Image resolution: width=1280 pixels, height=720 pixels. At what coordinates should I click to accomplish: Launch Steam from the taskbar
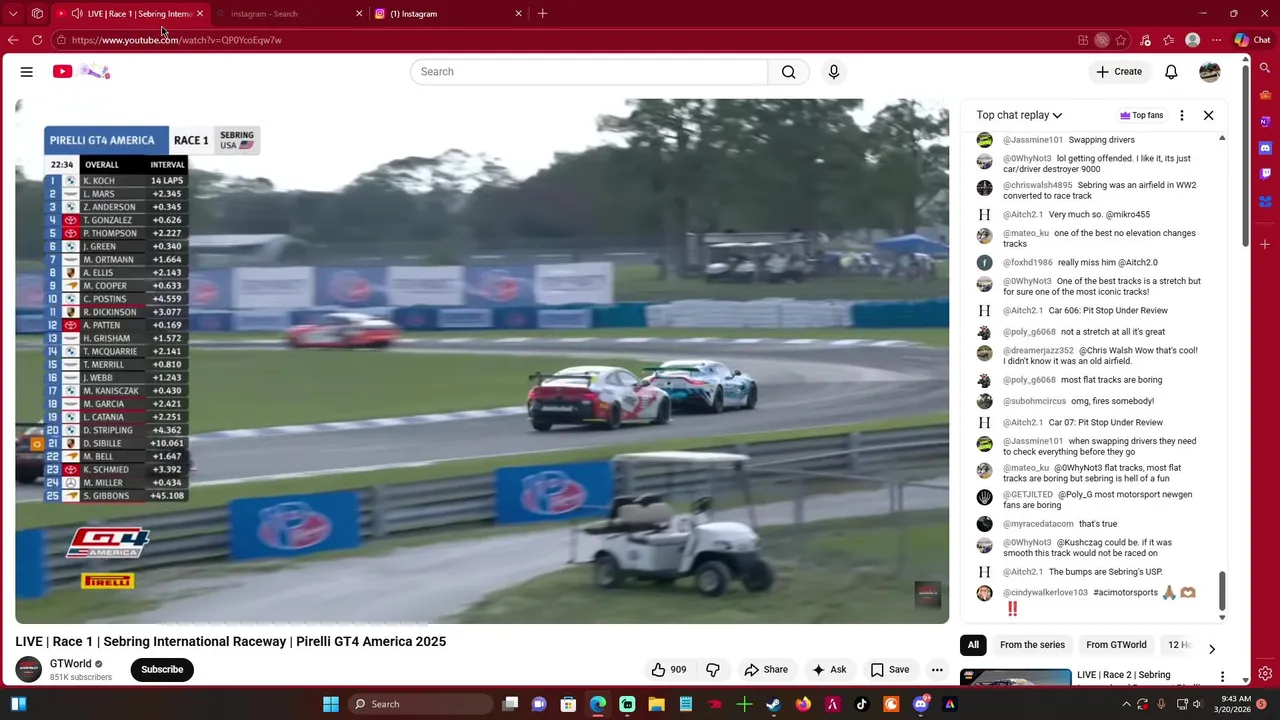point(773,704)
